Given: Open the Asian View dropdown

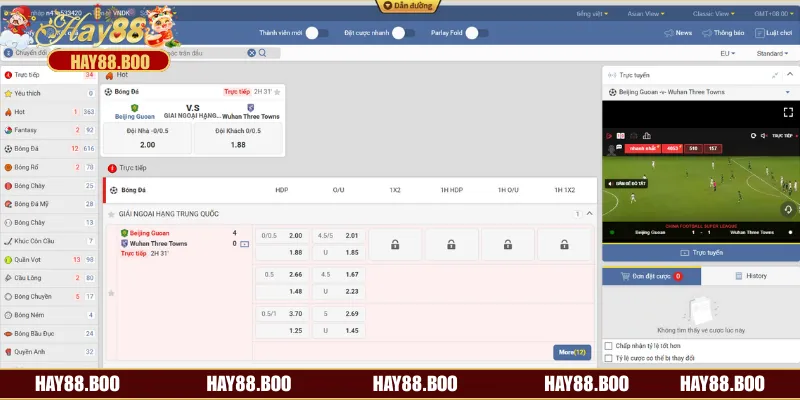Looking at the screenshot, I should [x=646, y=14].
